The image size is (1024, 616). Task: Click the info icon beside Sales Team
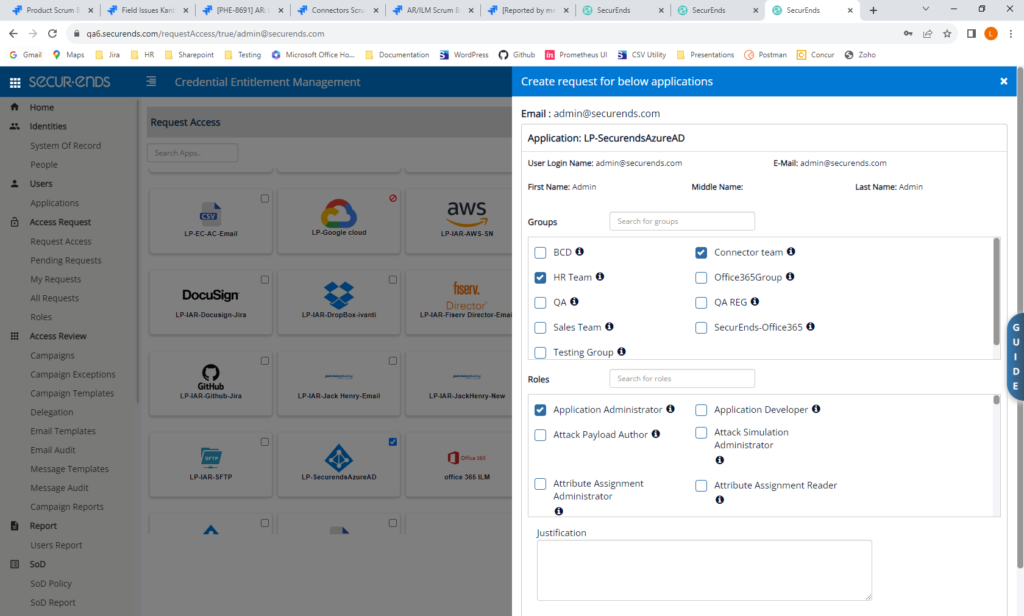609,327
